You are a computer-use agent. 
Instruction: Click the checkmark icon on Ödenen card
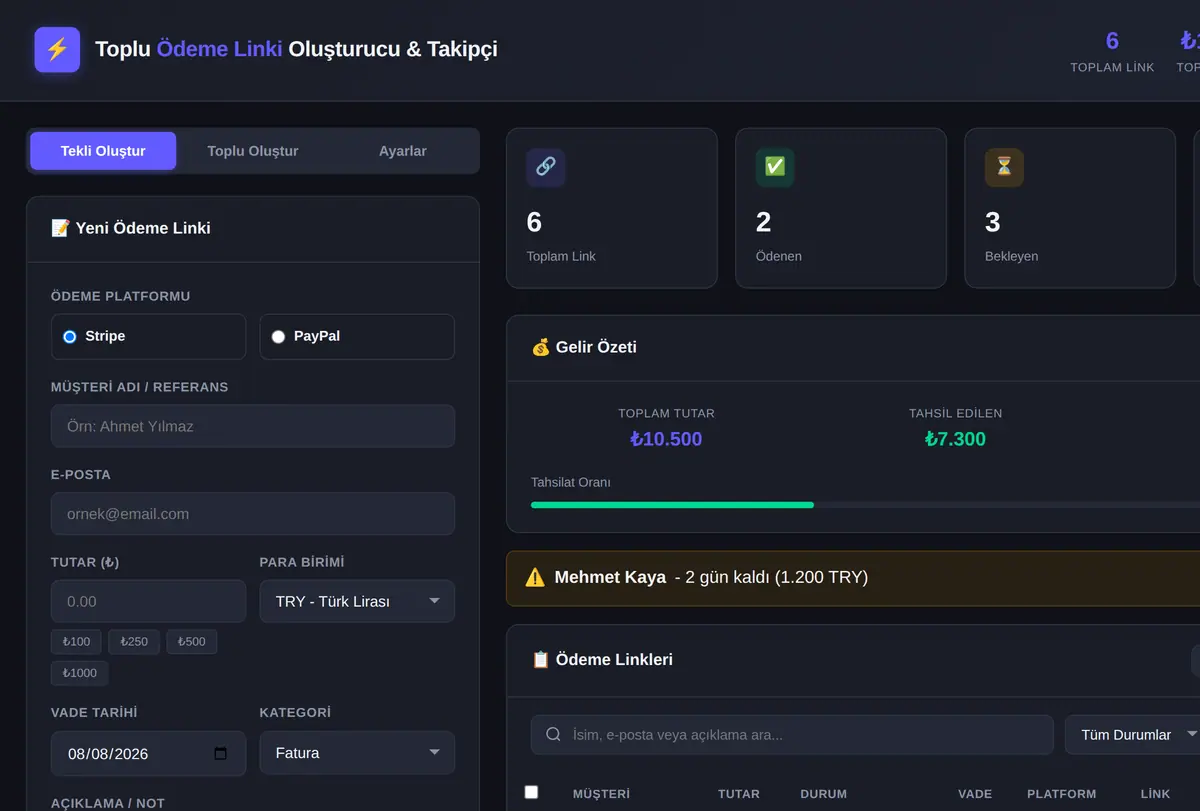[x=775, y=167]
